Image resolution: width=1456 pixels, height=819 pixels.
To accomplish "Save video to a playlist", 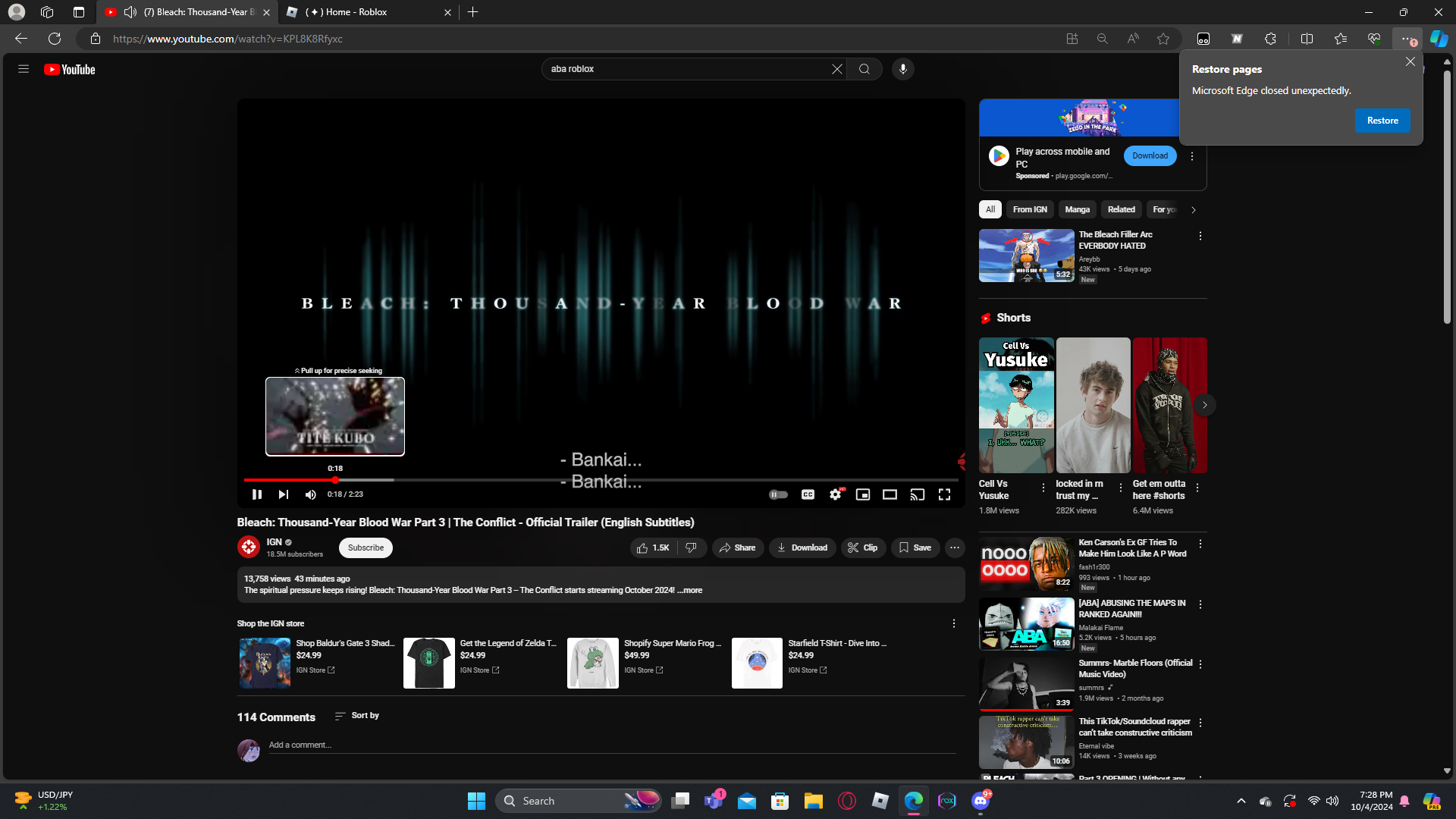I will [x=915, y=548].
